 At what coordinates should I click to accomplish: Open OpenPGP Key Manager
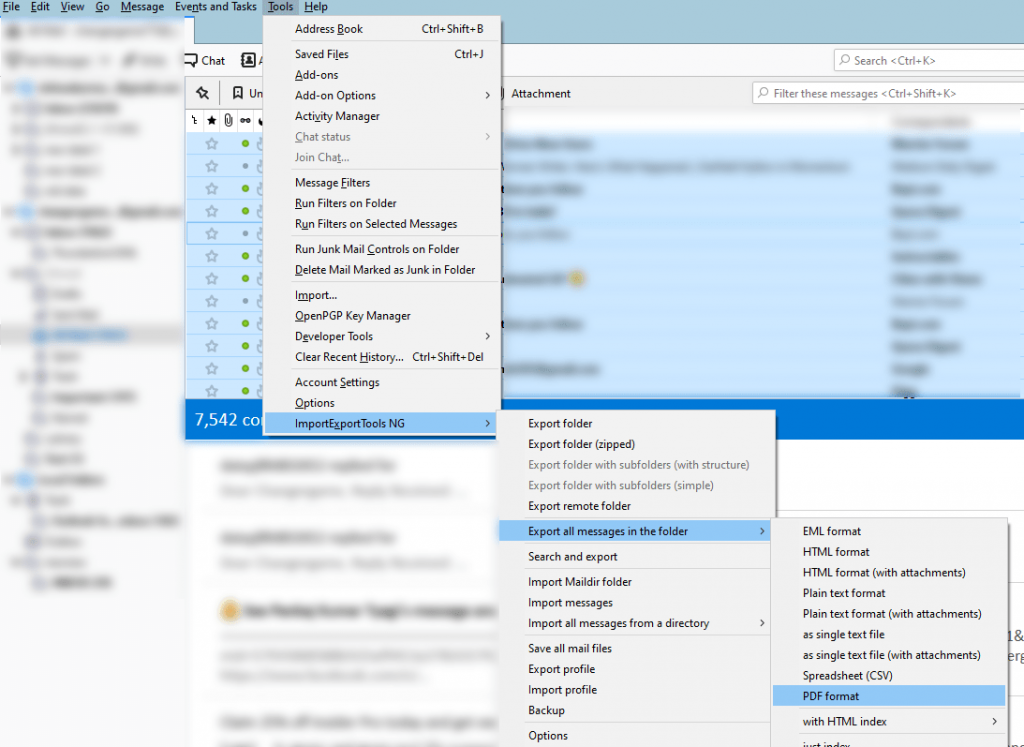(381, 316)
